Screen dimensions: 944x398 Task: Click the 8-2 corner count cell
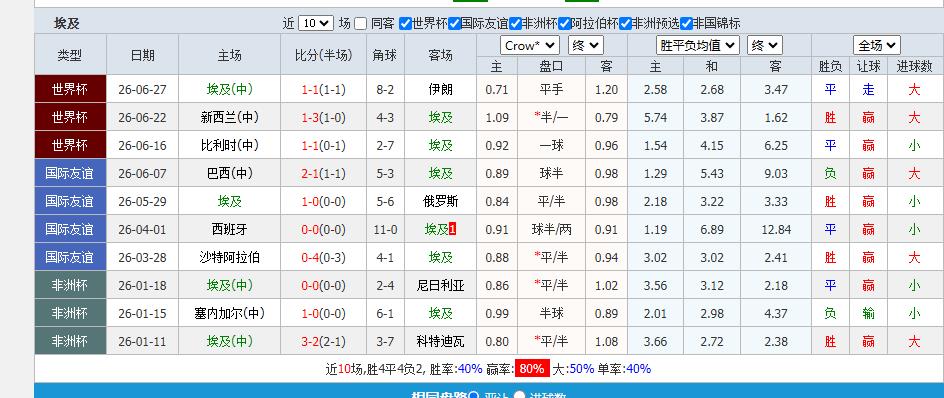point(385,90)
